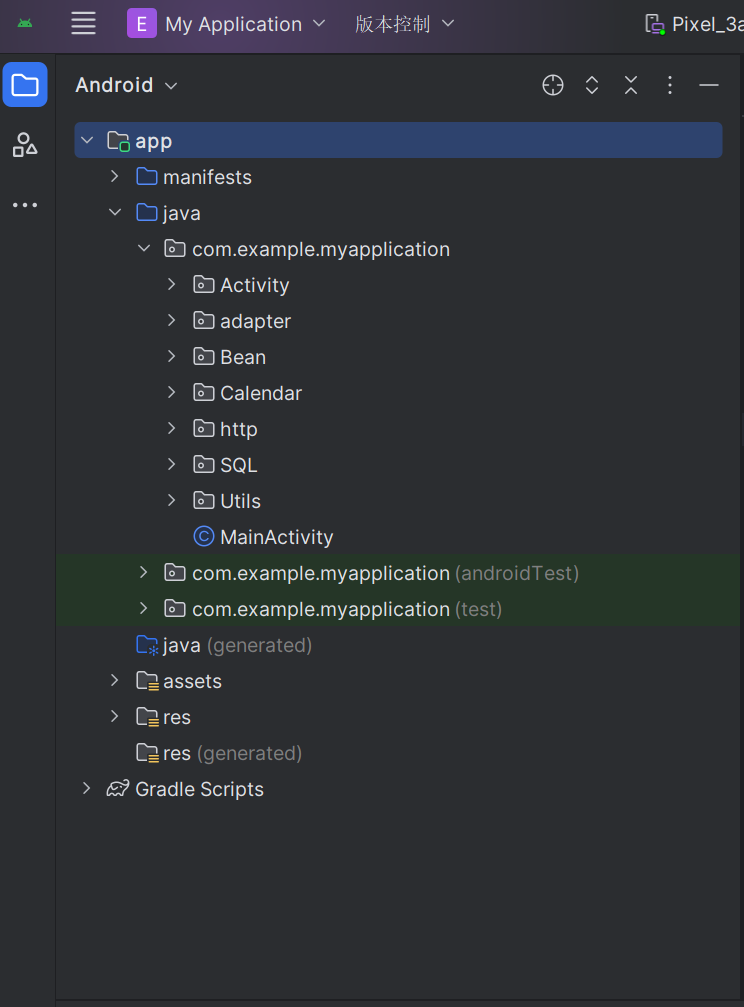Screen dimensions: 744x1007
Task: Click the Project tool window folder icon
Action: pos(25,85)
